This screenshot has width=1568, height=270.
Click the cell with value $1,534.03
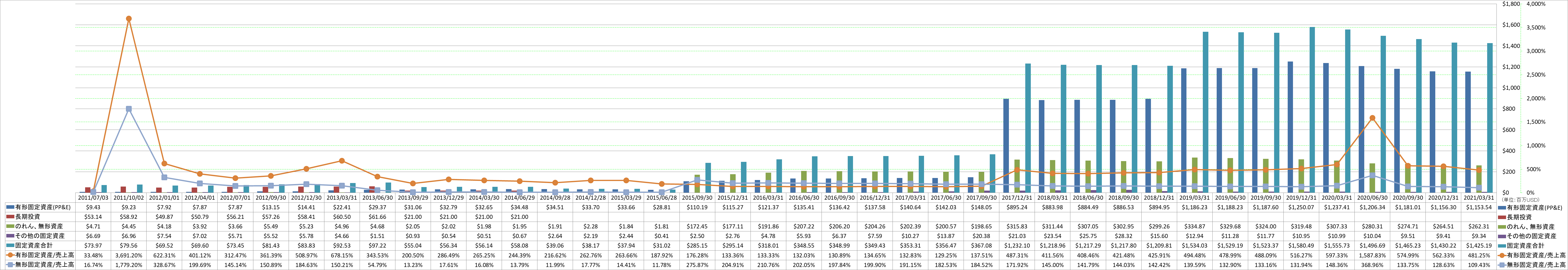click(1194, 246)
